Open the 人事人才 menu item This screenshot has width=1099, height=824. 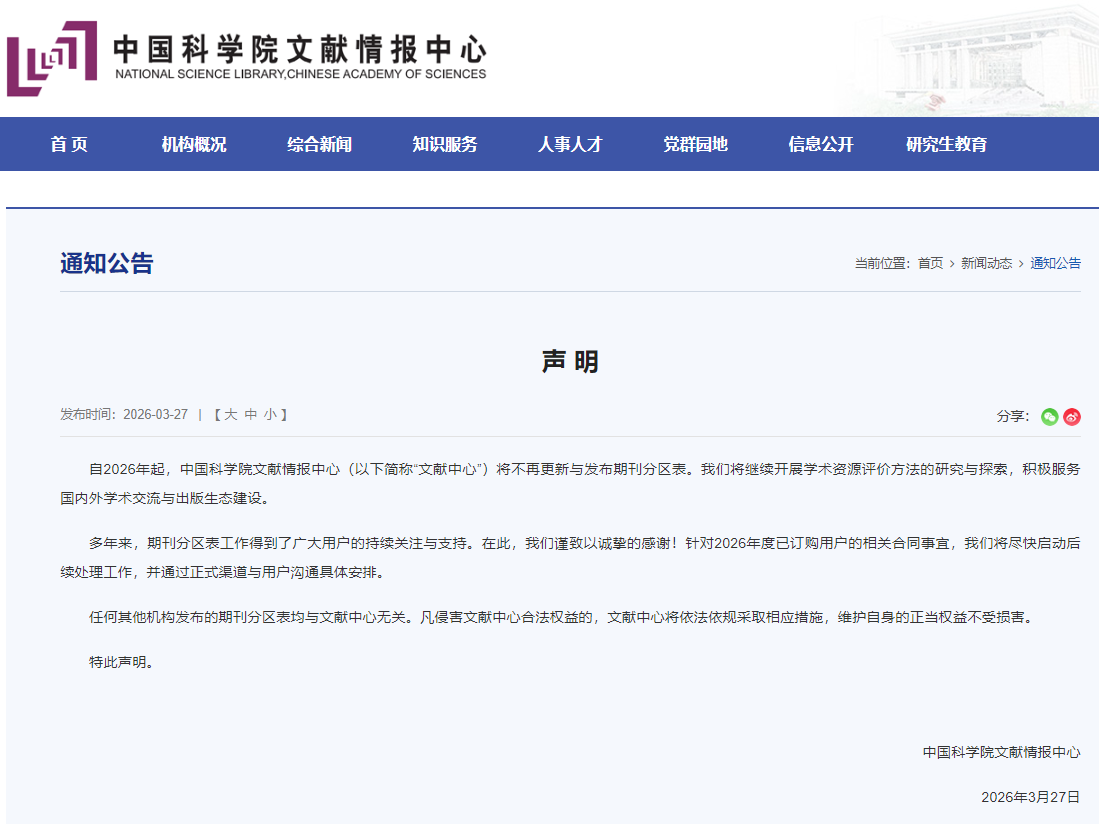(x=570, y=144)
